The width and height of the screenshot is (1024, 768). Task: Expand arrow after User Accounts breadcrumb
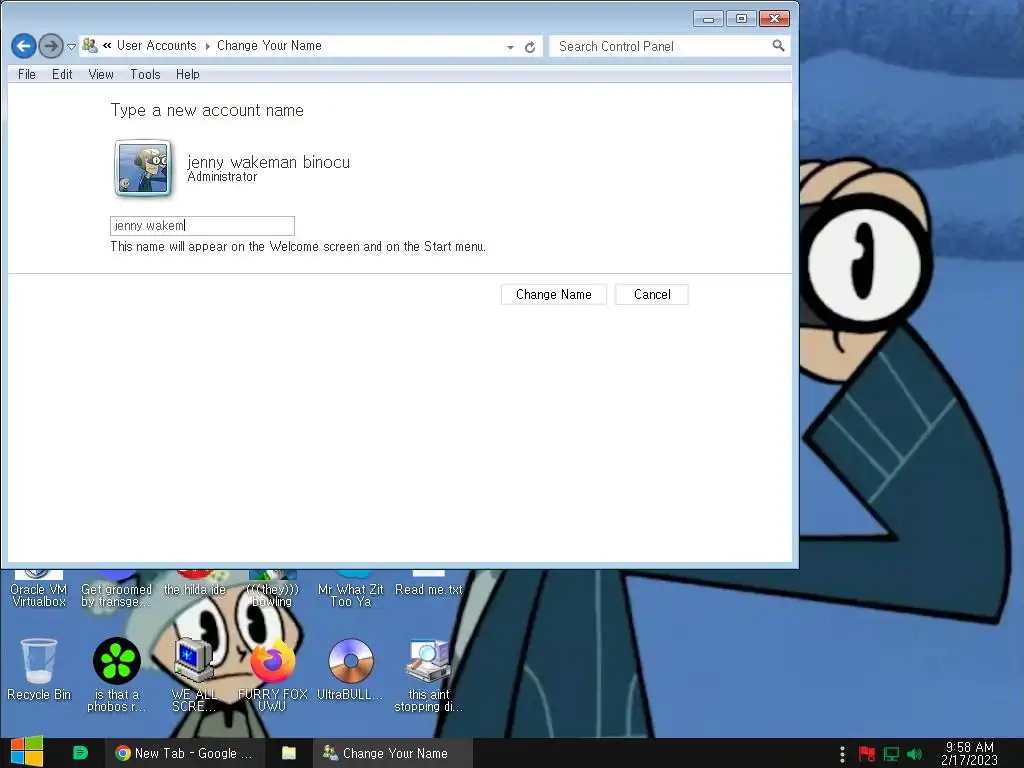coord(207,46)
